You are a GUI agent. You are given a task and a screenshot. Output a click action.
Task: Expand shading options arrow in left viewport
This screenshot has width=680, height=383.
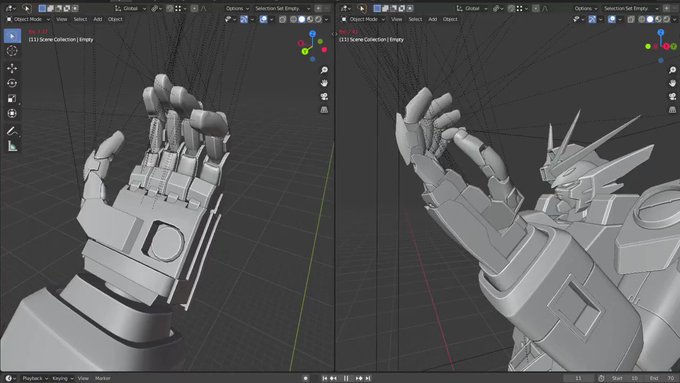tap(326, 20)
